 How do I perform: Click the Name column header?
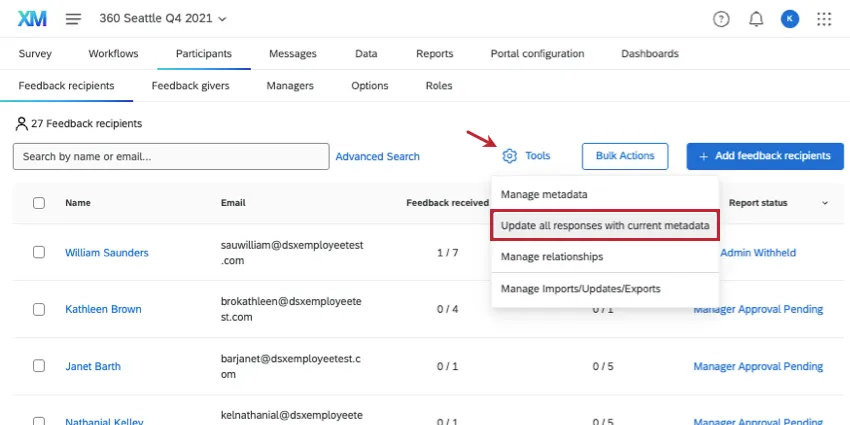78,203
